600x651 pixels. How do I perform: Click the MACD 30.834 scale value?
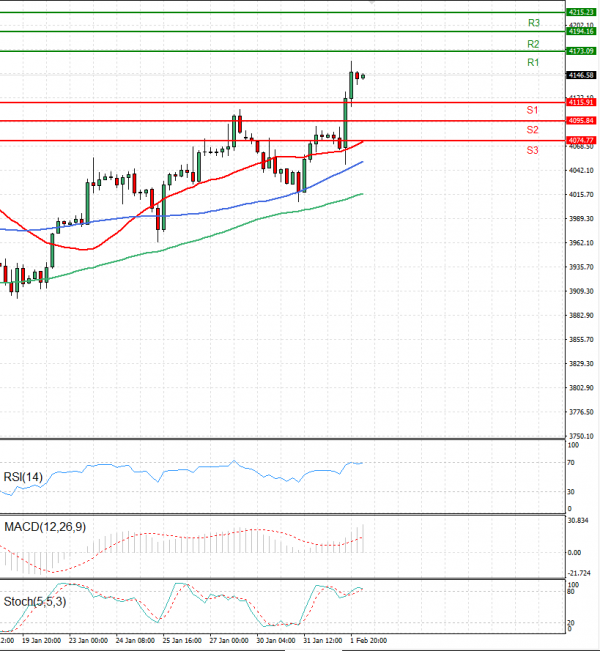578,520
